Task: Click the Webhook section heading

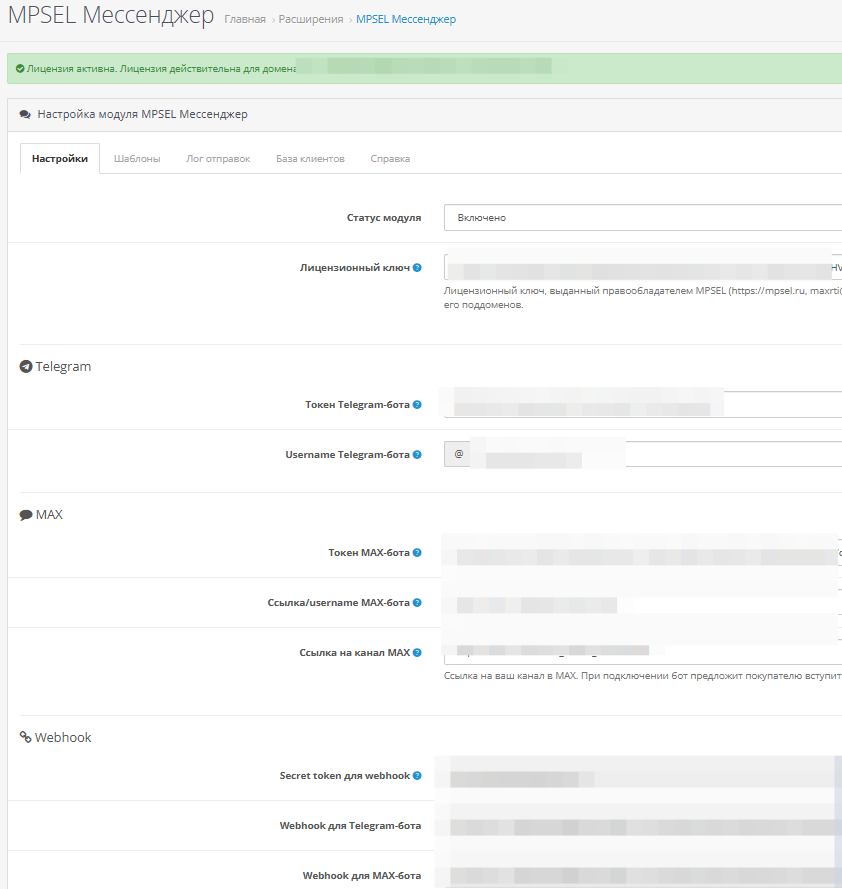Action: 63,737
